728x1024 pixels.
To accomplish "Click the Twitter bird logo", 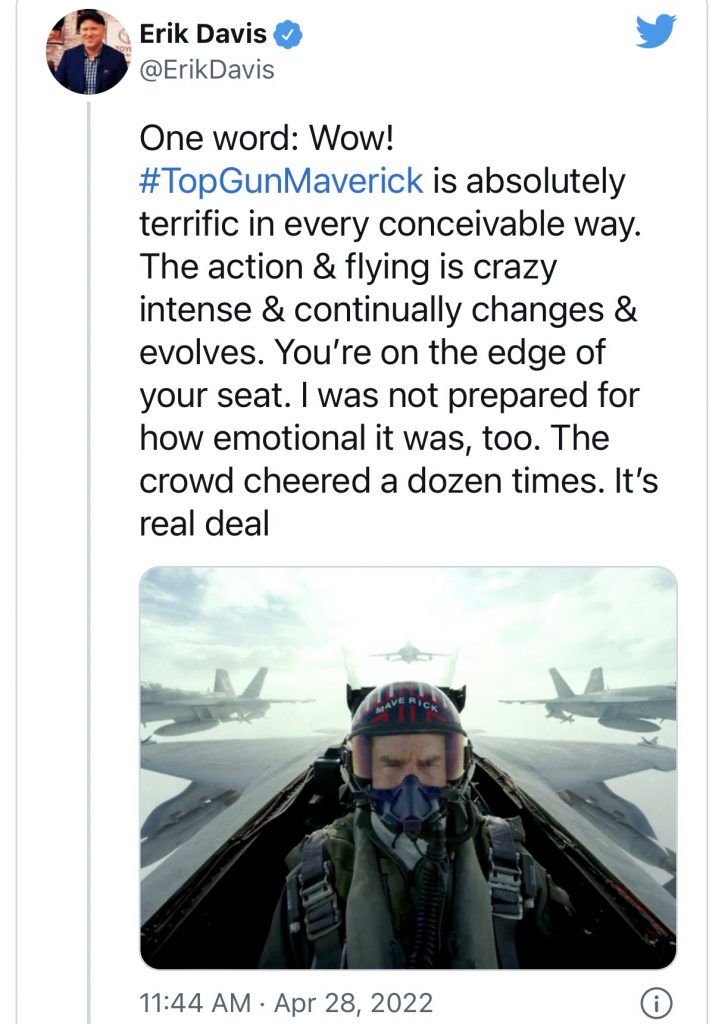I will [x=656, y=34].
